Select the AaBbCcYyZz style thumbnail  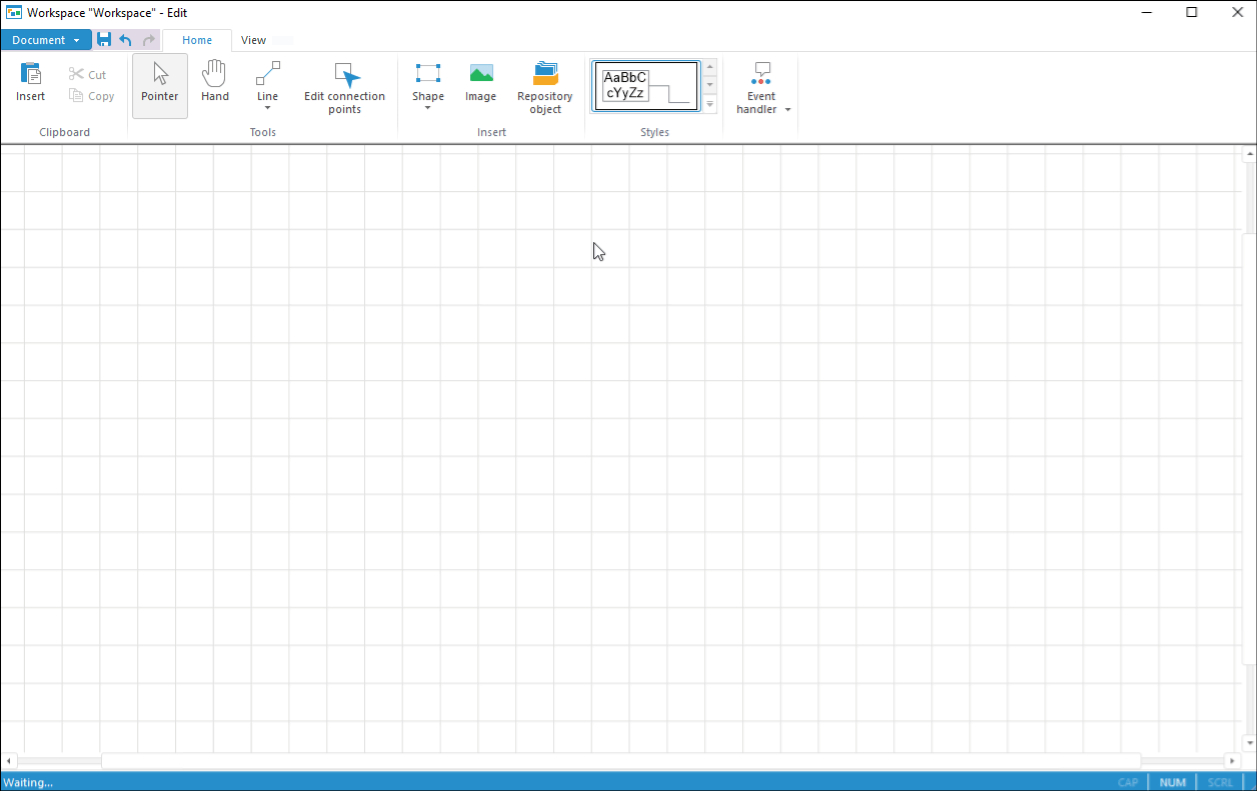646,86
